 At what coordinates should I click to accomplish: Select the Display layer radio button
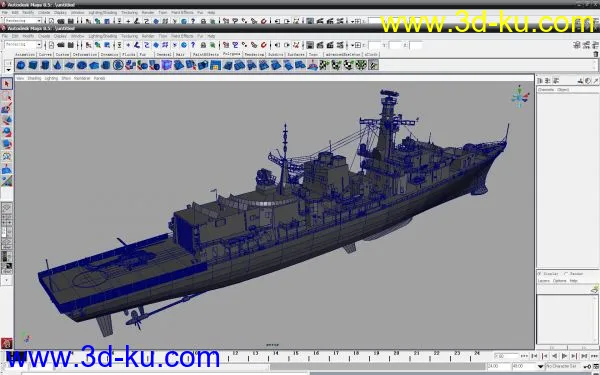click(539, 274)
